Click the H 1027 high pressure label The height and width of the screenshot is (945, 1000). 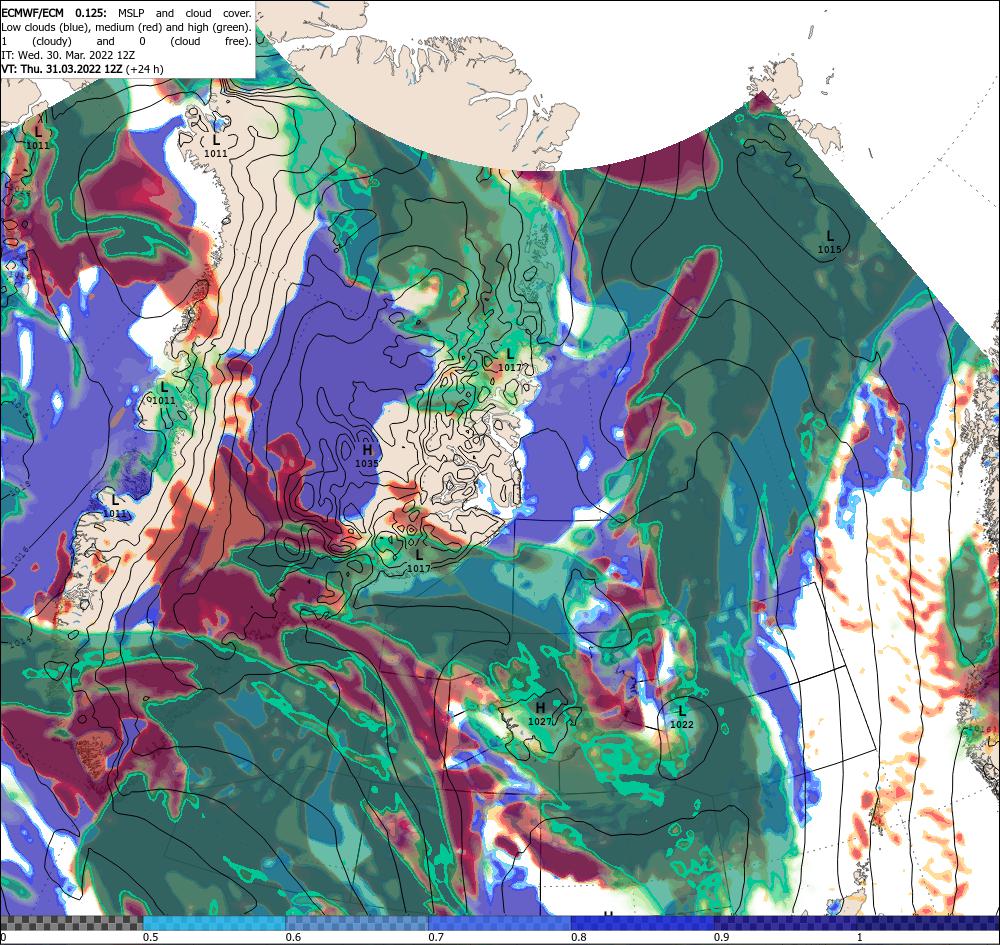(x=540, y=714)
